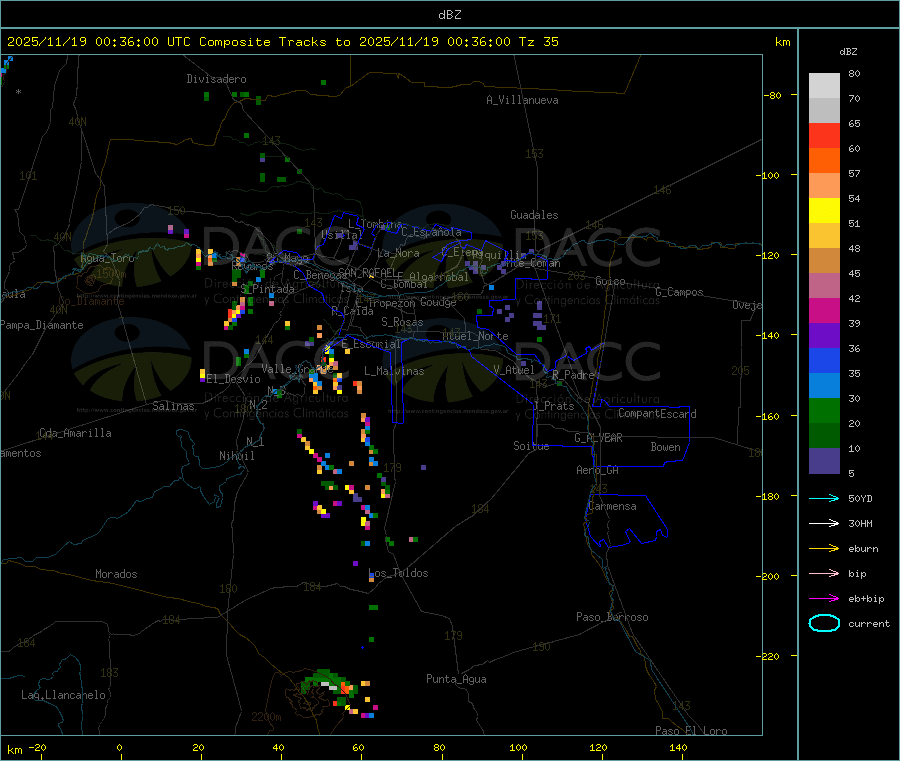Click the cyan current ellipse legend icon

pos(824,623)
